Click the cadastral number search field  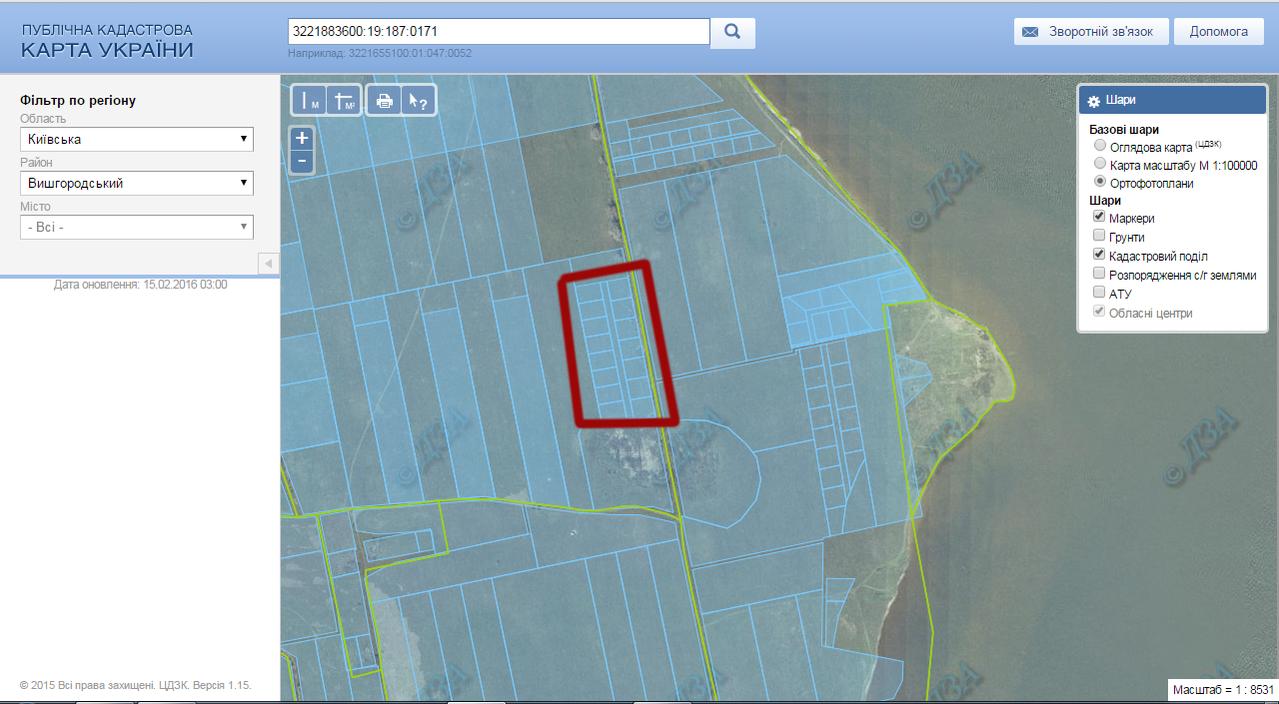(x=498, y=31)
